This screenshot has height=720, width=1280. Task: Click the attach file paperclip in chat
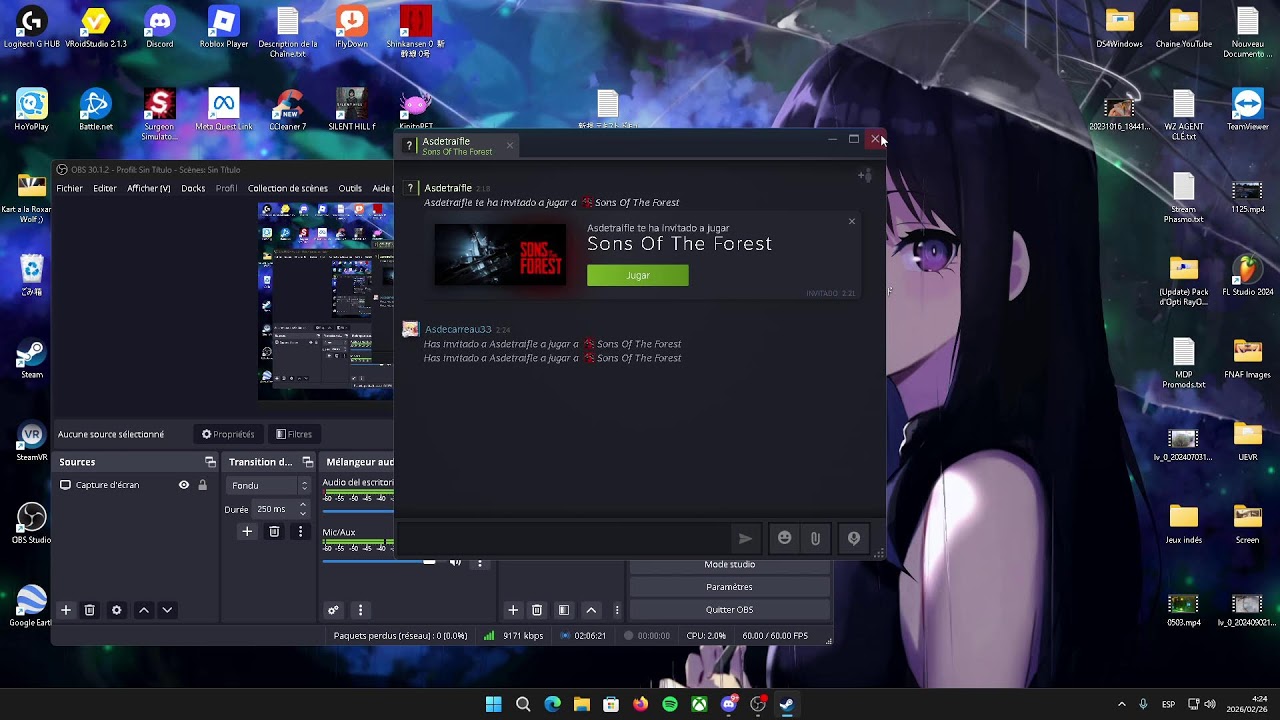pos(815,538)
